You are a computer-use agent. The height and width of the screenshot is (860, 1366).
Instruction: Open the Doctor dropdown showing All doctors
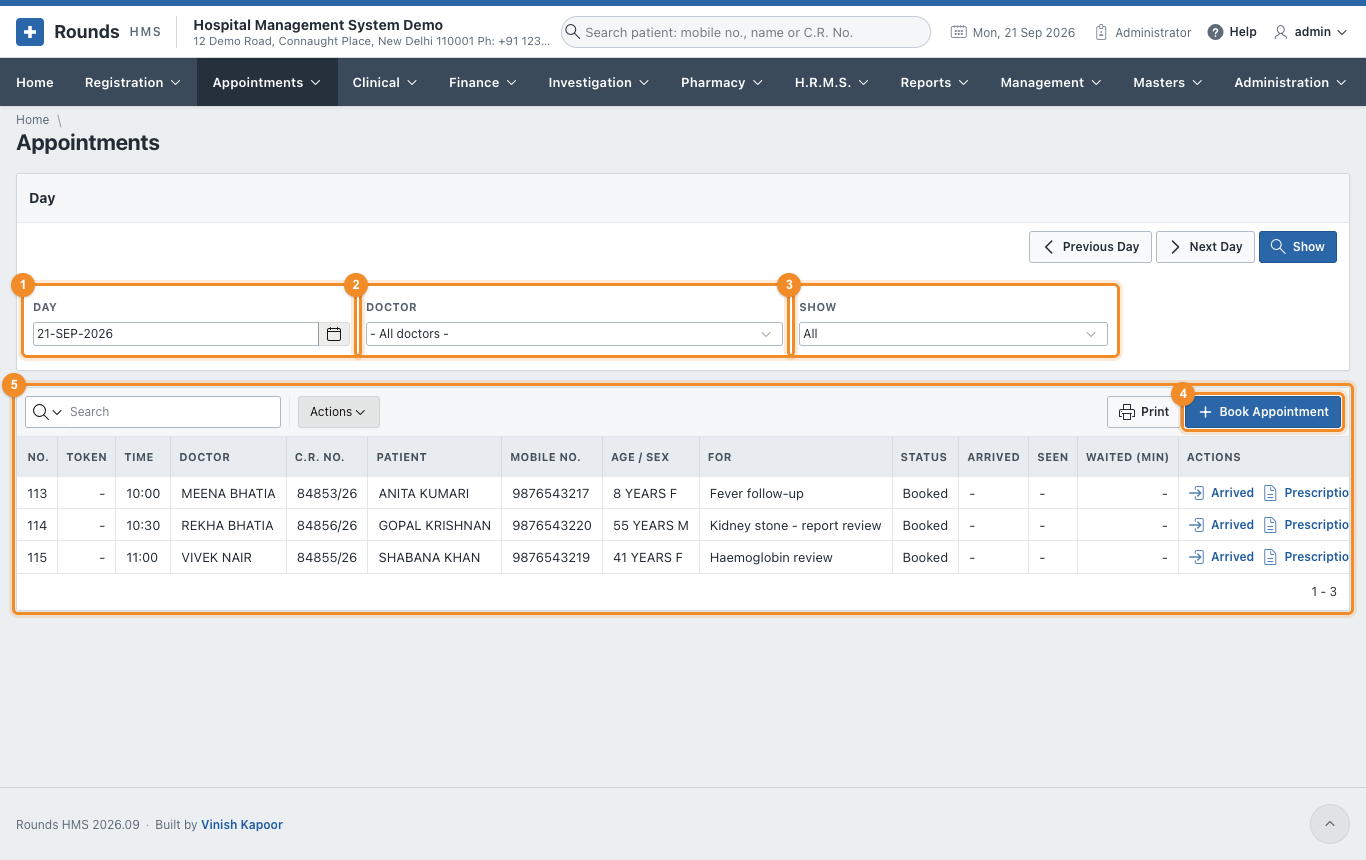[574, 334]
